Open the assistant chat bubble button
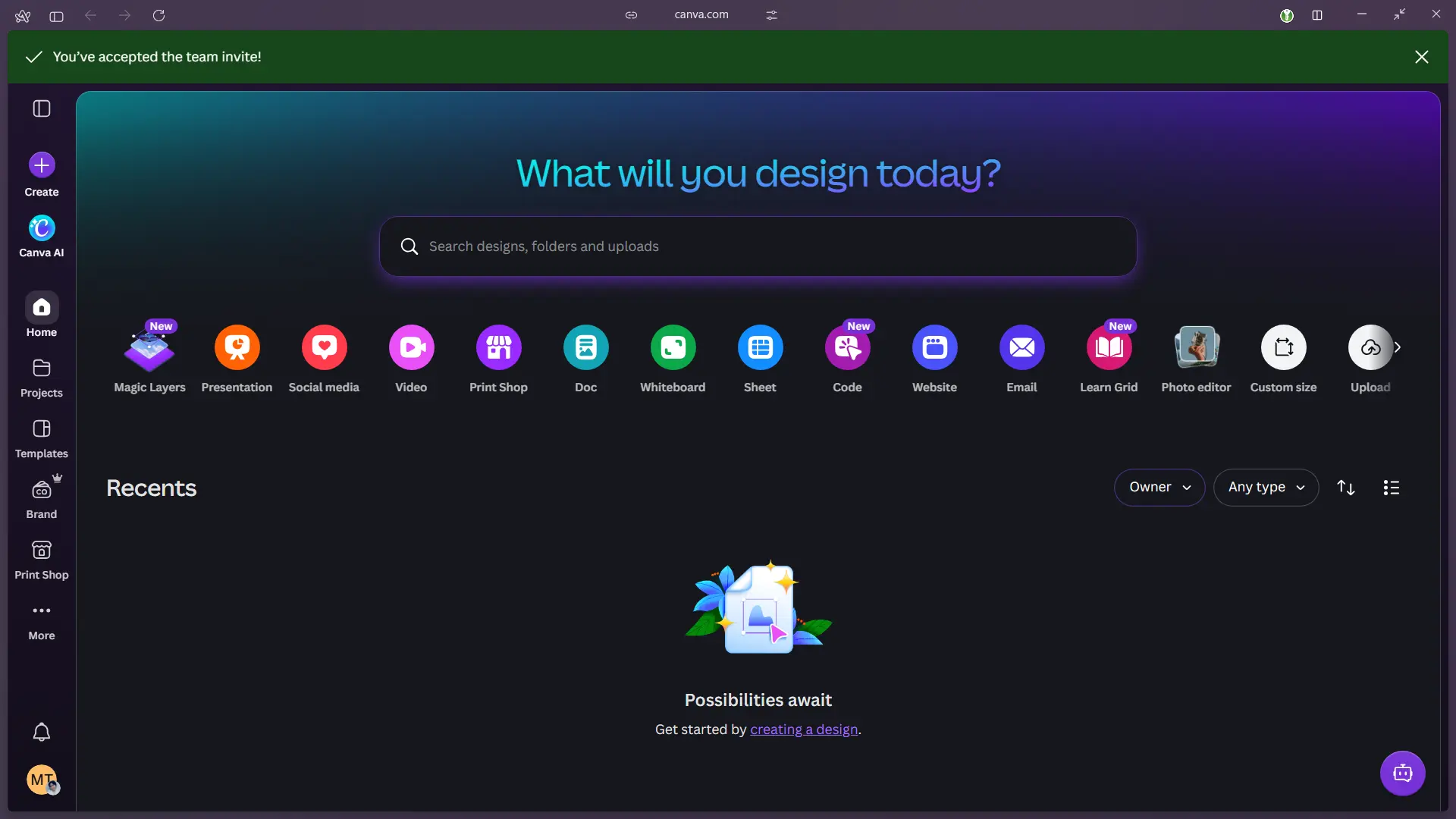 tap(1403, 773)
